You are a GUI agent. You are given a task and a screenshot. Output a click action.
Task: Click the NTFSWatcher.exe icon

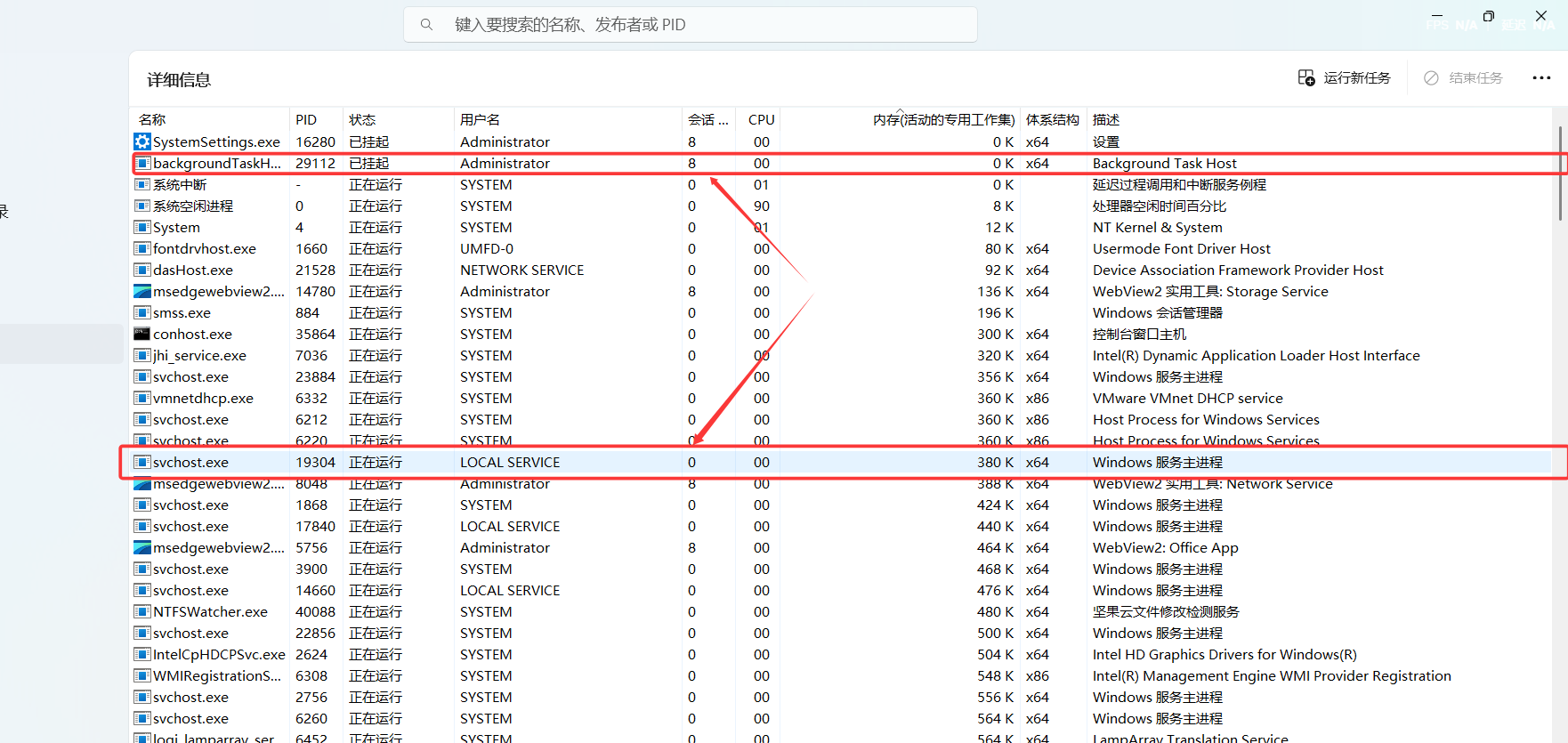coord(142,611)
